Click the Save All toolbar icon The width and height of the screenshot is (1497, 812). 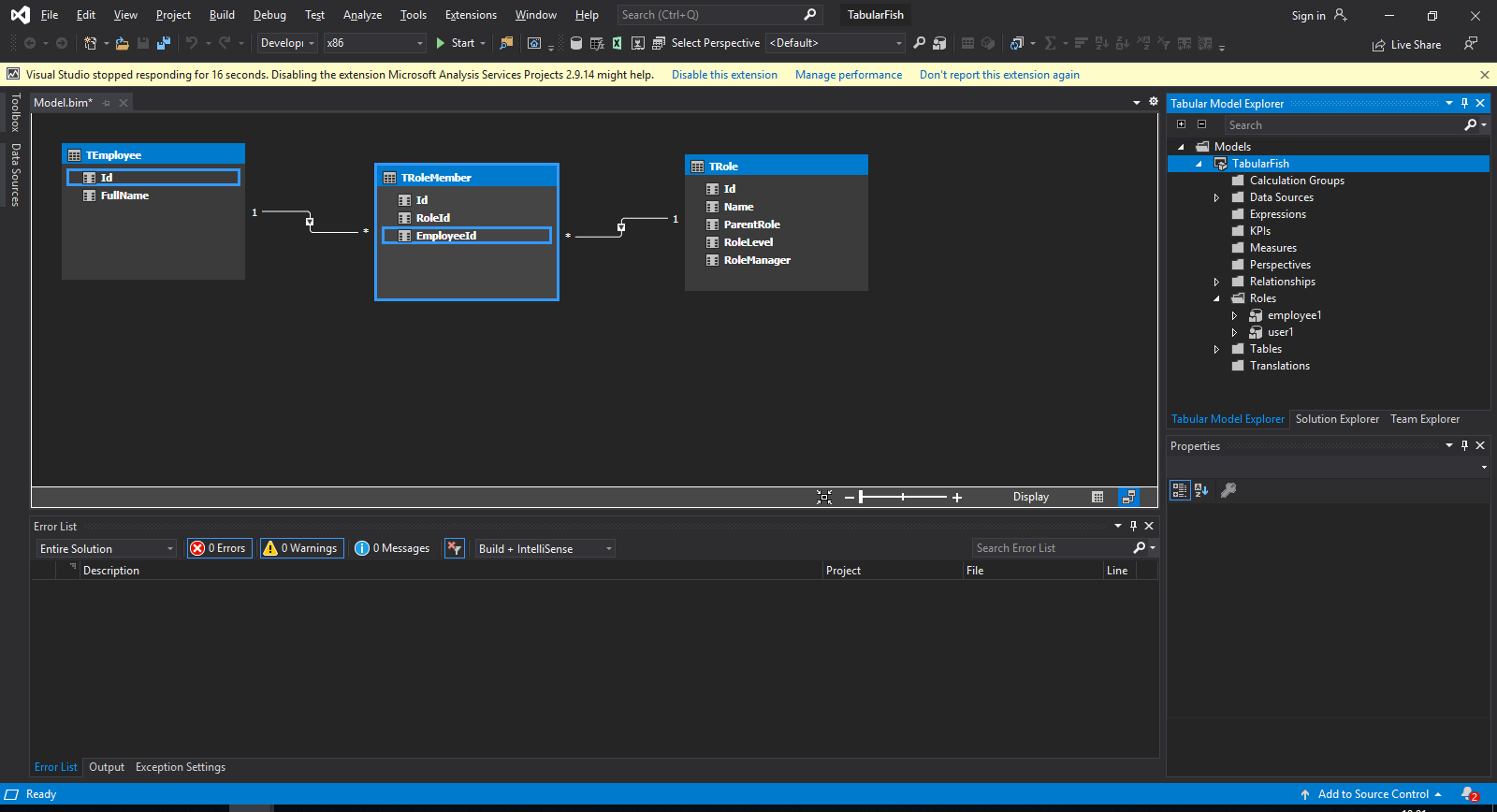click(164, 43)
